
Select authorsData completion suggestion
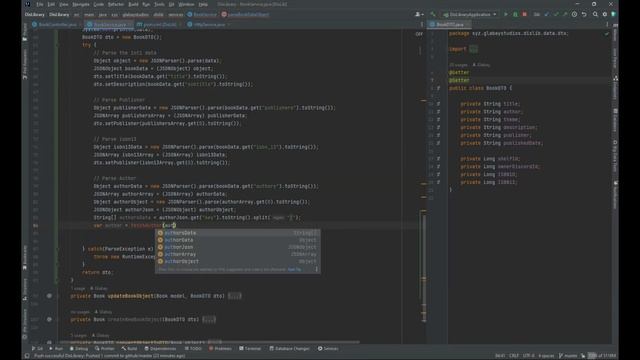click(x=238, y=233)
